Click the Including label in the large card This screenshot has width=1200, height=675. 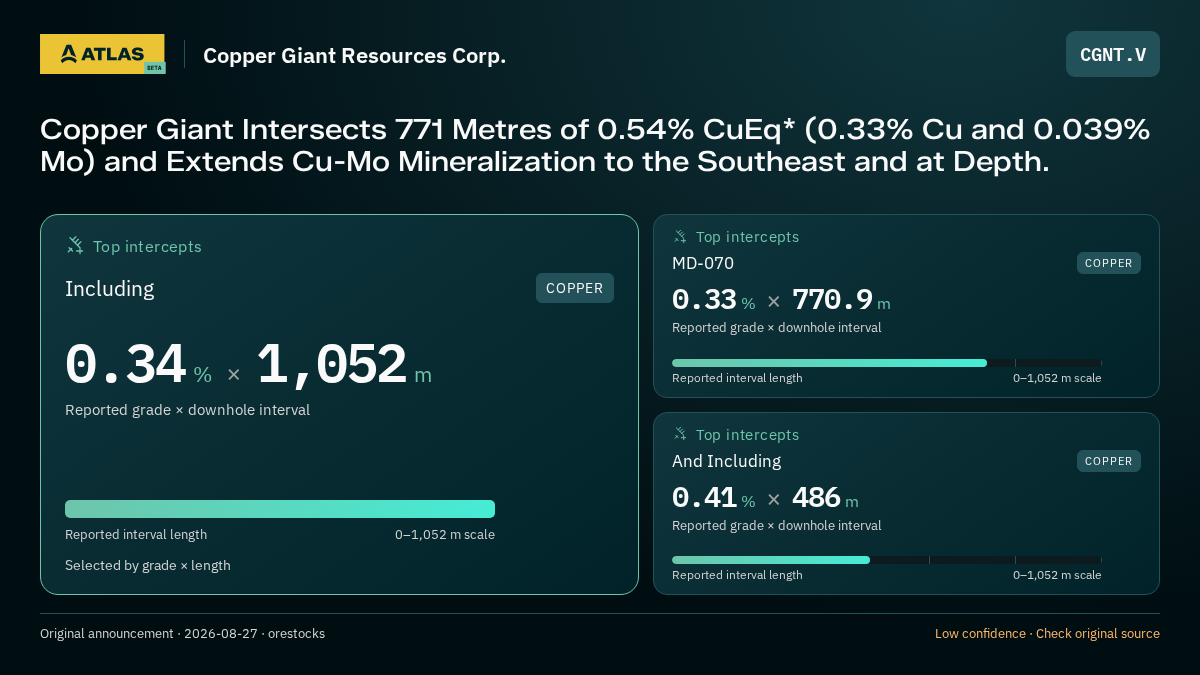click(110, 289)
